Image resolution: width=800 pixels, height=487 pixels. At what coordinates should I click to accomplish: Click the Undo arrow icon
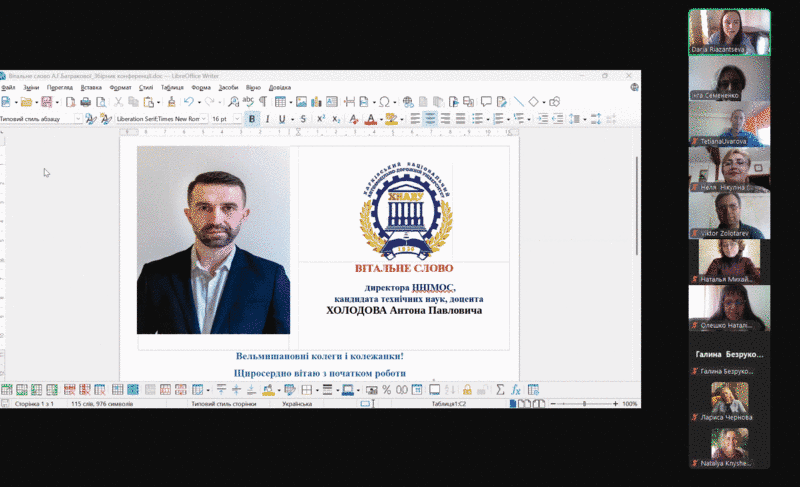click(188, 102)
